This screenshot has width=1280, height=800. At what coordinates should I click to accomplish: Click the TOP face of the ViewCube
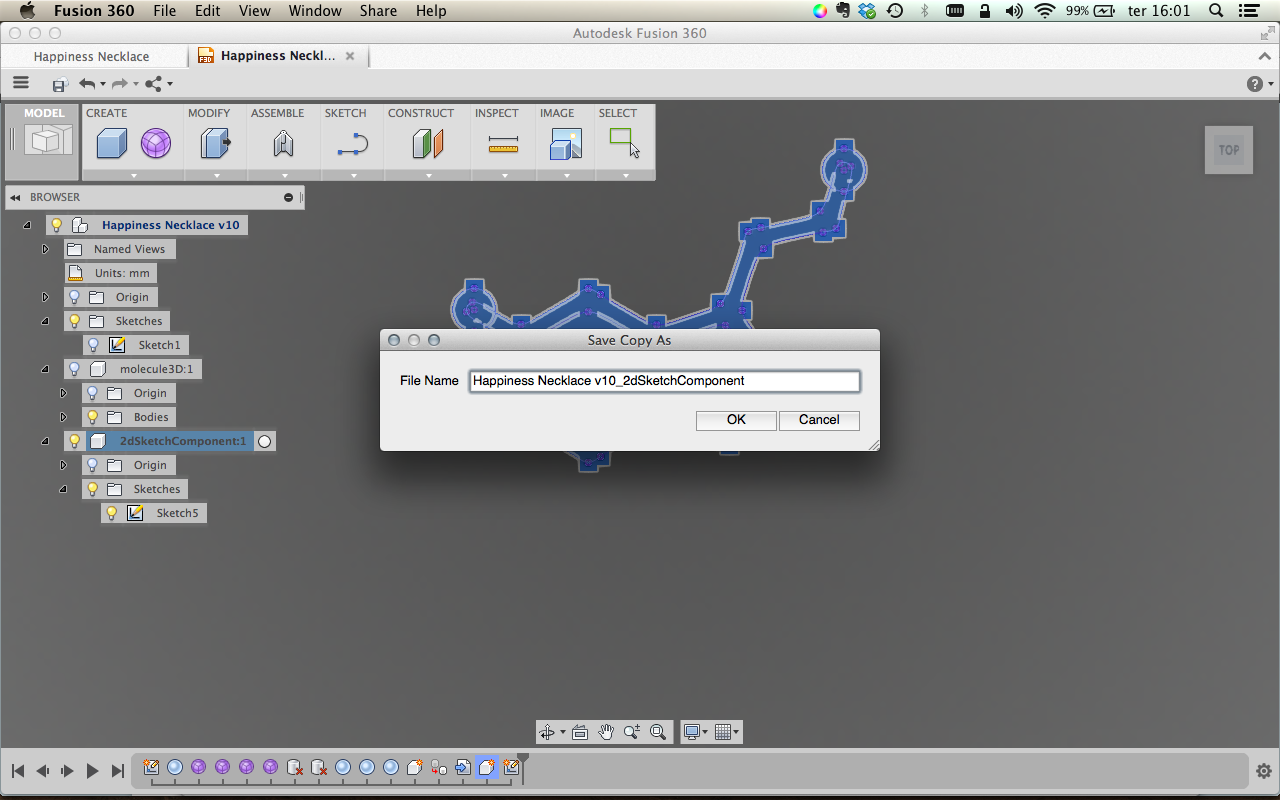coord(1229,150)
